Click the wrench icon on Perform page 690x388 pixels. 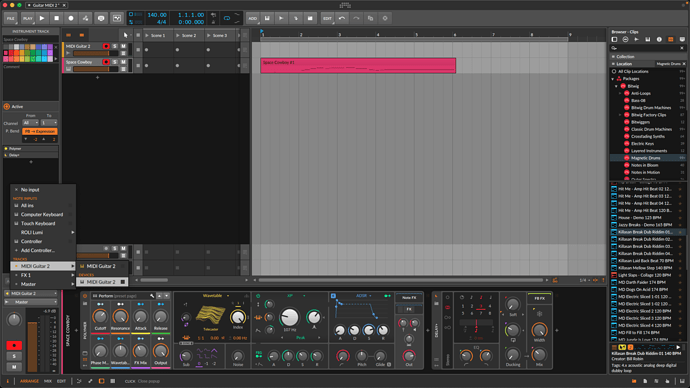(152, 296)
